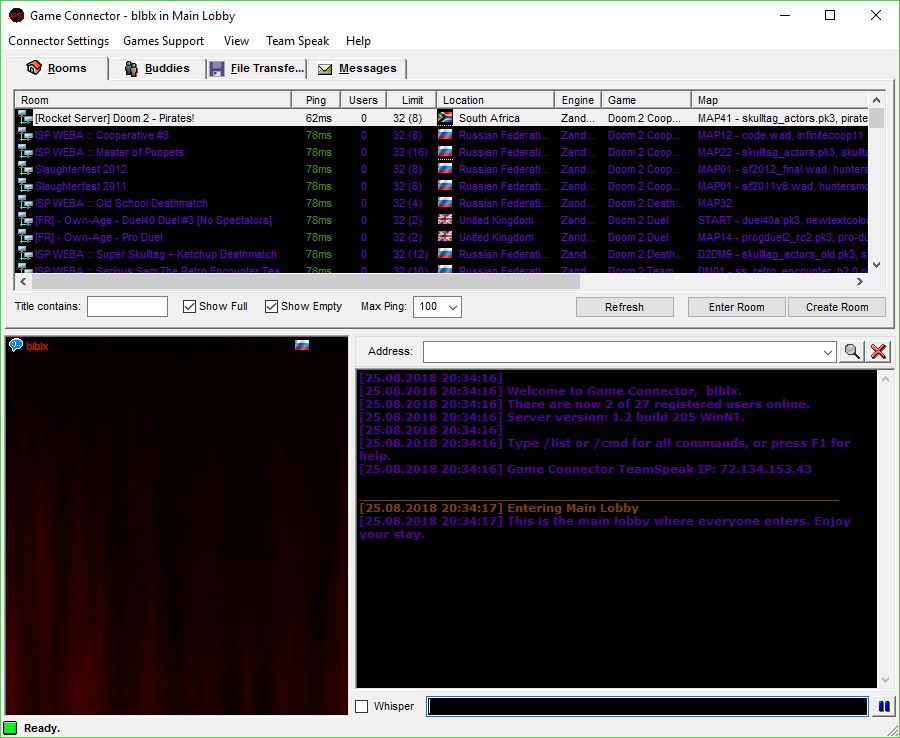Click the server icon of Slaughterfest 2011 row
The height and width of the screenshot is (738, 900).
coord(25,186)
